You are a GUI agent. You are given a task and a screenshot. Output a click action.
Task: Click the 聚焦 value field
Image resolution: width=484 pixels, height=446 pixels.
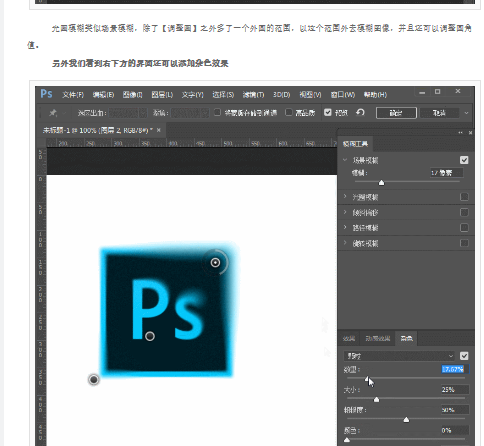click(190, 113)
